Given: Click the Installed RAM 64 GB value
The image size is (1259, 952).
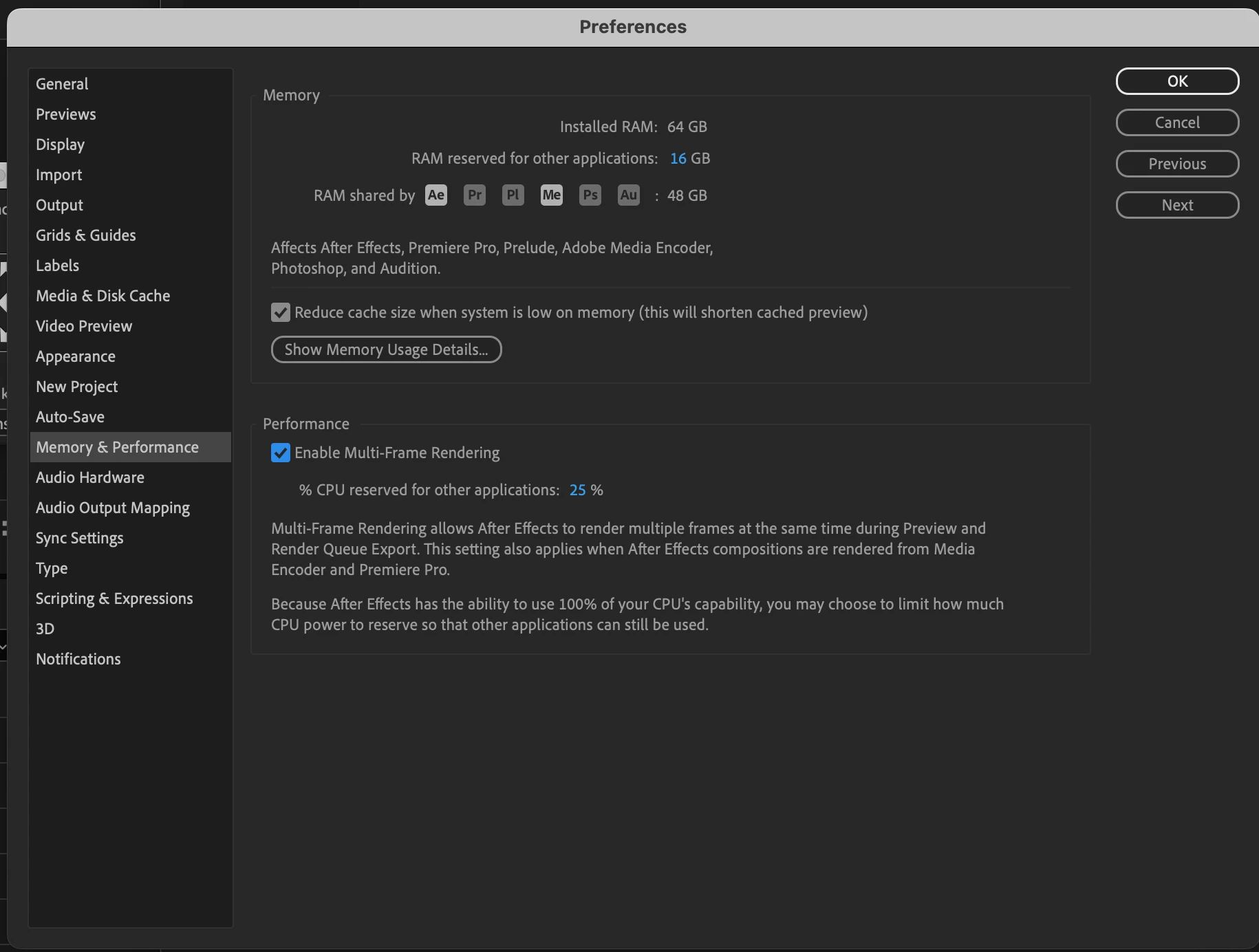Looking at the screenshot, I should coord(687,127).
